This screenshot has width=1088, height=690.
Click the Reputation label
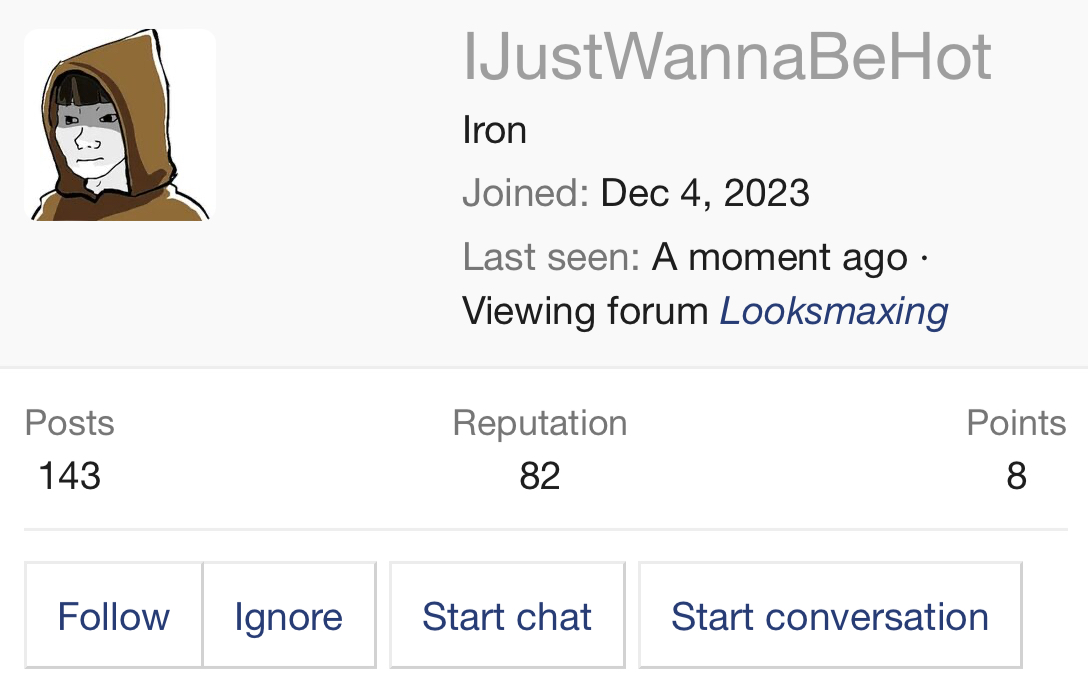coord(540,423)
